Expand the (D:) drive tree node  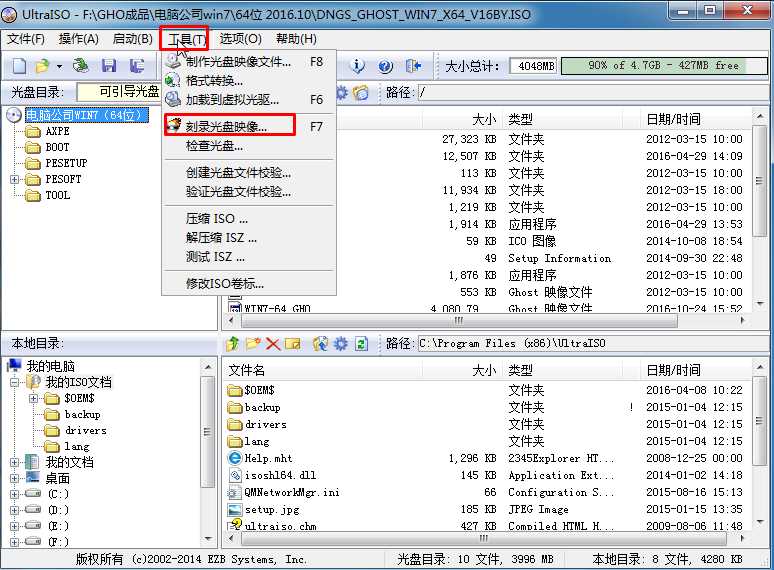(x=14, y=510)
